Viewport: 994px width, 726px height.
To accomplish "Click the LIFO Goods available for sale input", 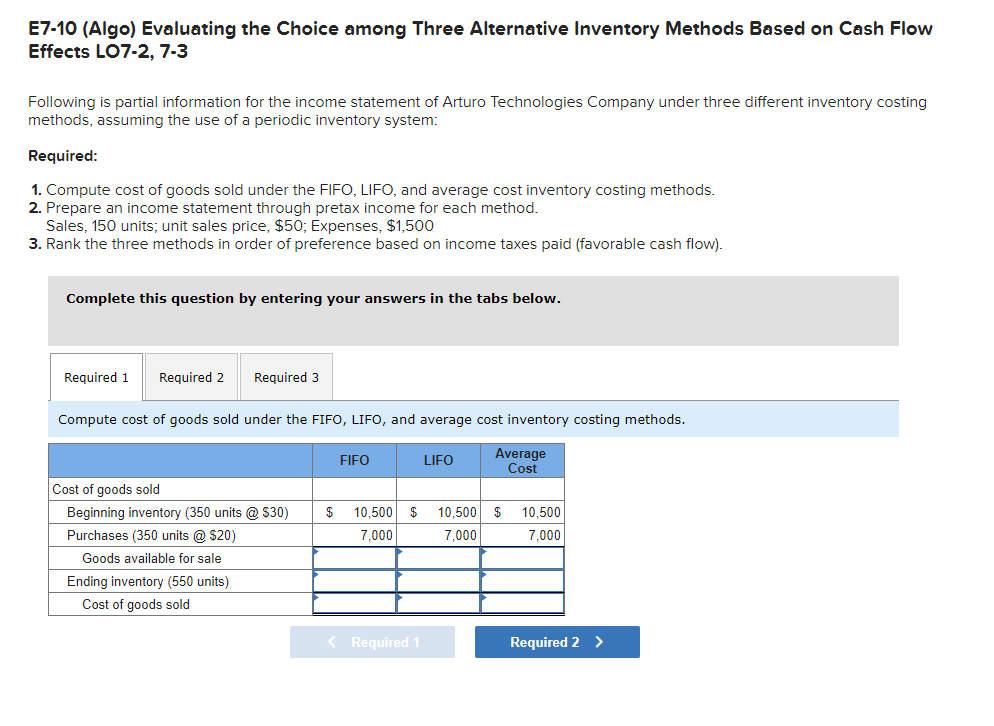I will pos(438,558).
